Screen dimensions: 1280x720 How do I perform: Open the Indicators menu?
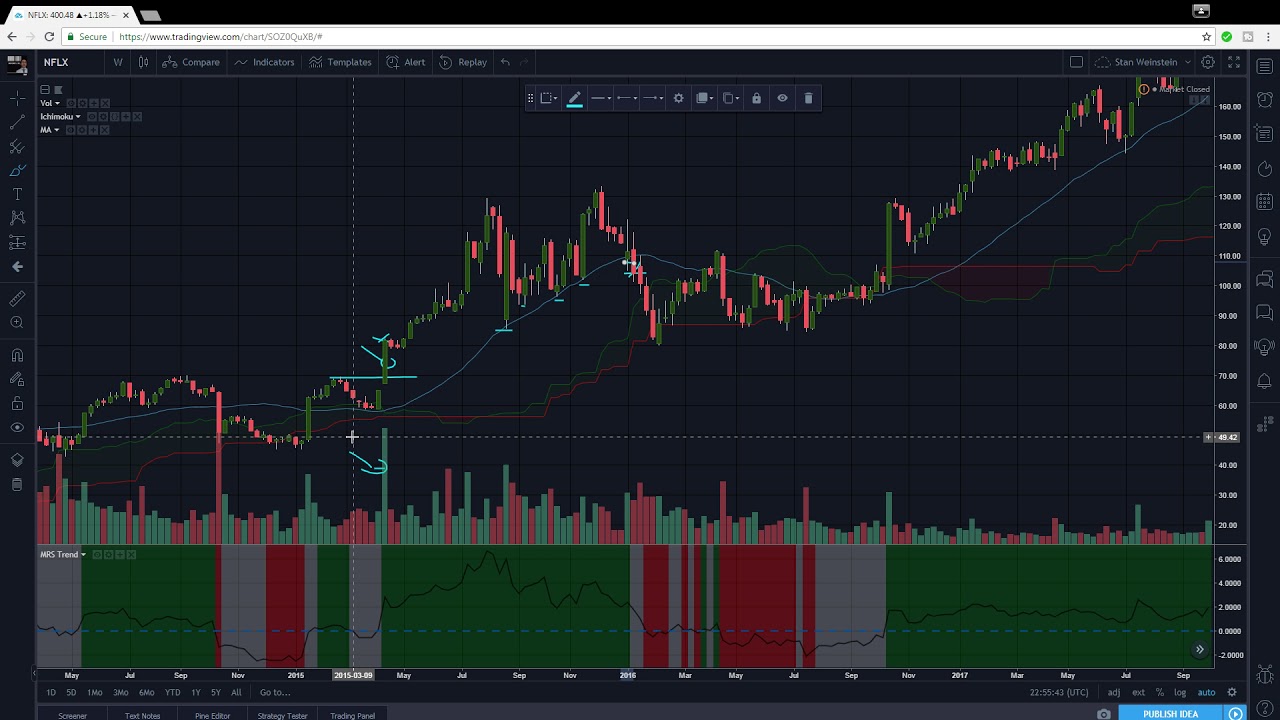[265, 62]
